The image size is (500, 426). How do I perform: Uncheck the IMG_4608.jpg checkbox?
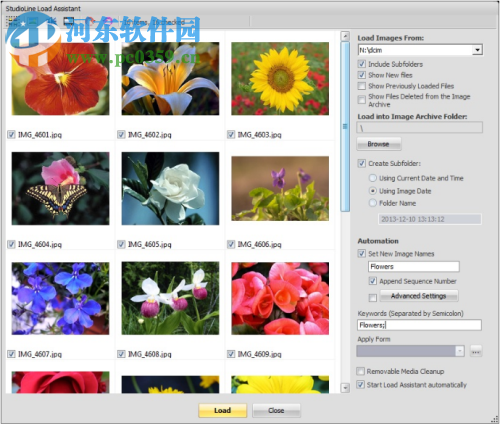(x=121, y=354)
